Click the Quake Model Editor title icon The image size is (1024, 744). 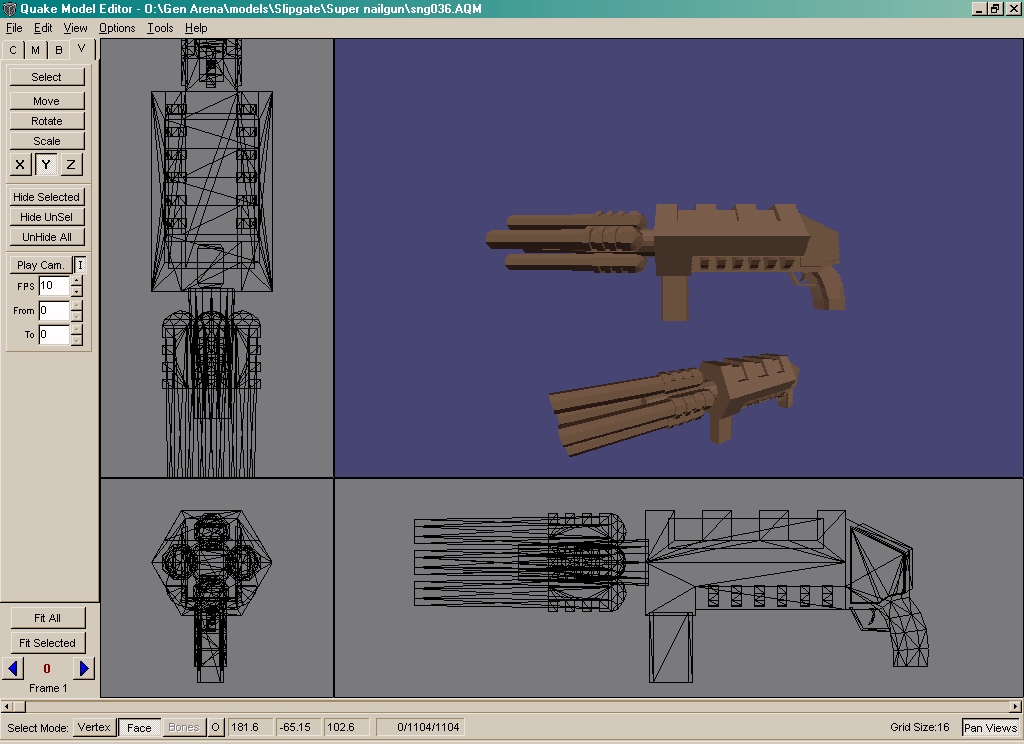click(x=9, y=8)
